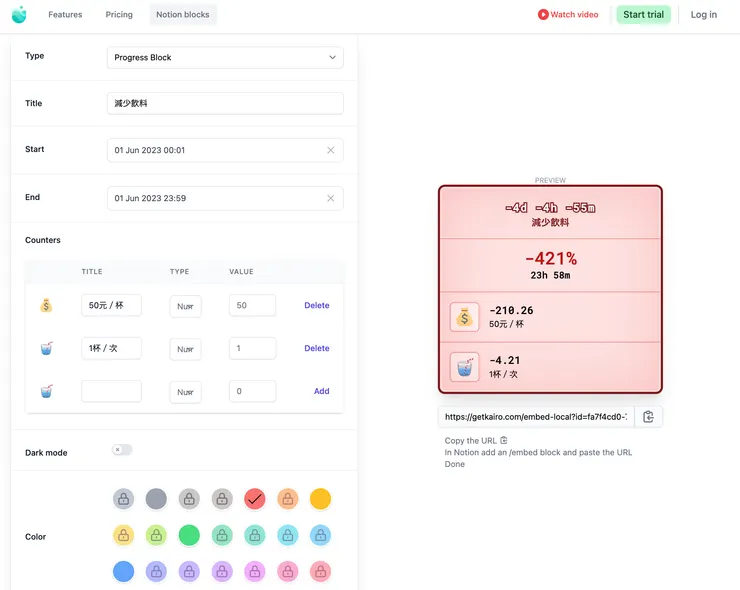Delete the 50元 / 杯 counter
740x590 pixels.
pos(317,305)
